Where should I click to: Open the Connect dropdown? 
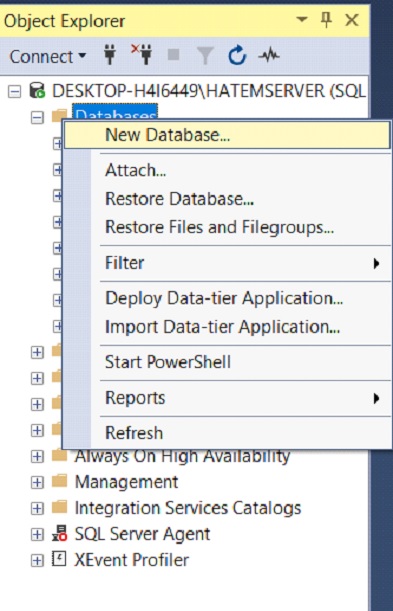[48, 57]
